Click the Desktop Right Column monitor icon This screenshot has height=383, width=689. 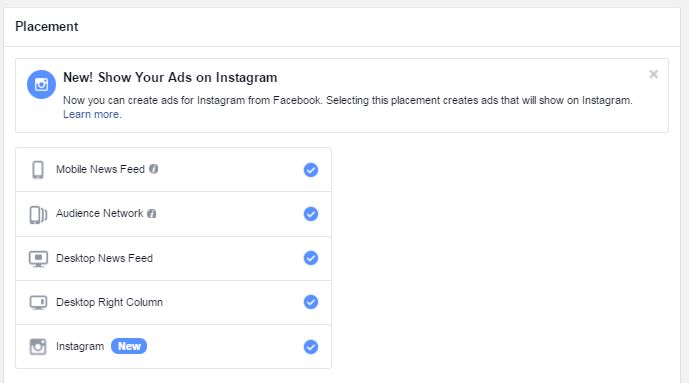pyautogui.click(x=38, y=303)
